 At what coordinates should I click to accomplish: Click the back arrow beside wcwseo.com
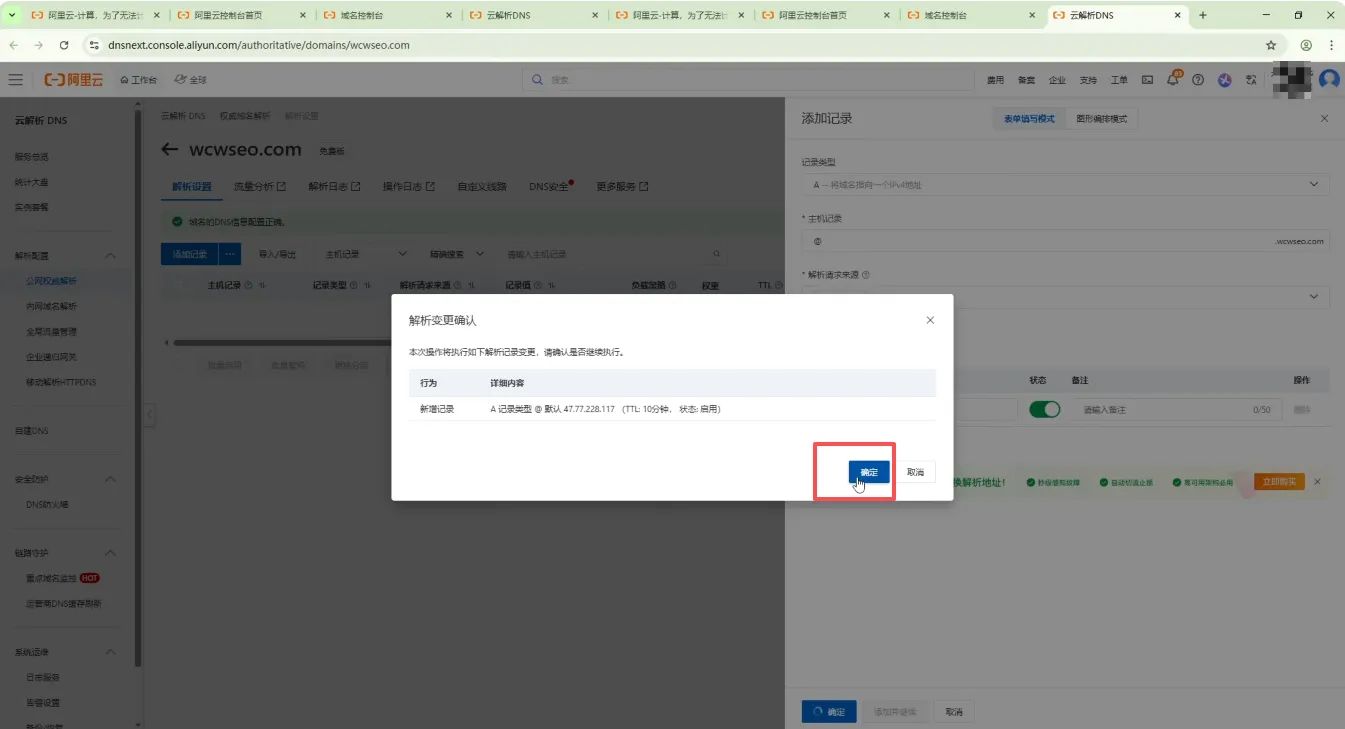(x=170, y=150)
